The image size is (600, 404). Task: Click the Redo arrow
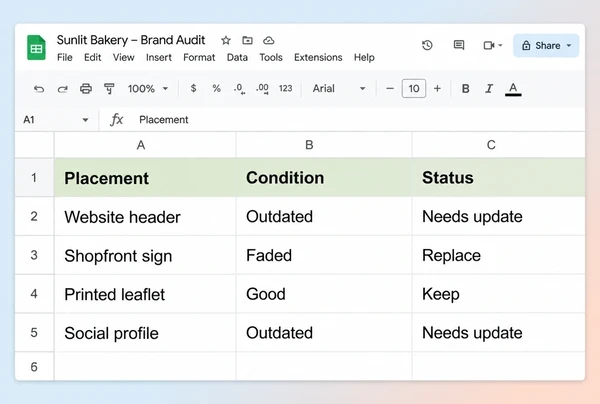coord(62,89)
